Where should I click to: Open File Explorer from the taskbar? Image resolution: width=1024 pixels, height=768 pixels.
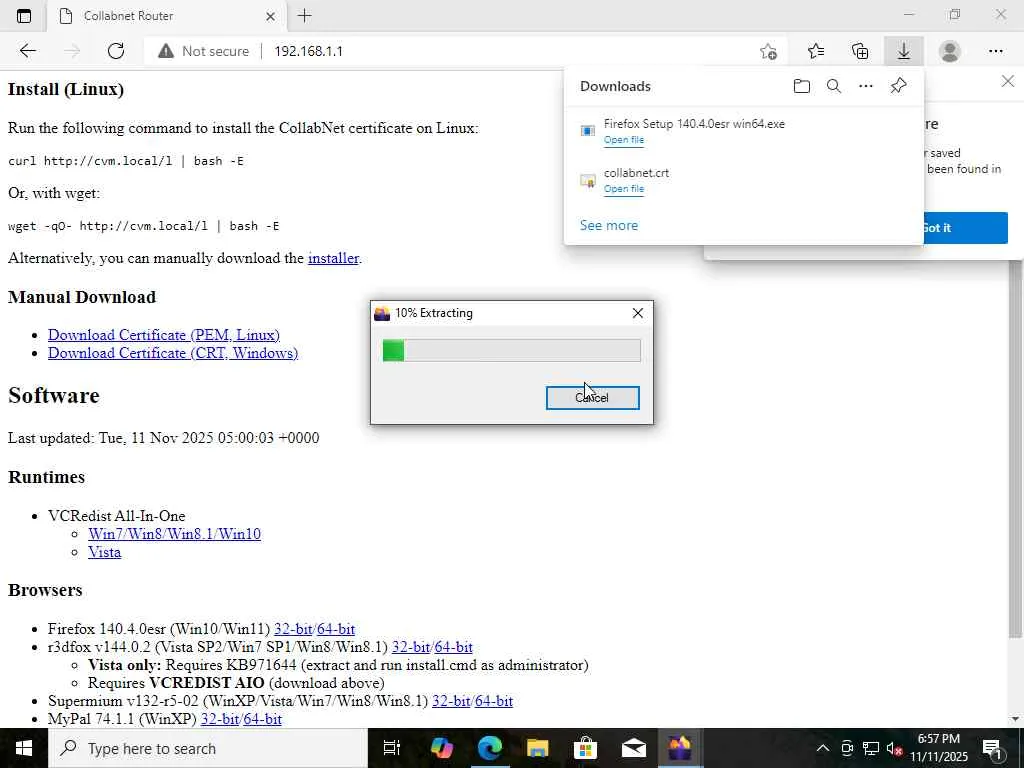(537, 748)
